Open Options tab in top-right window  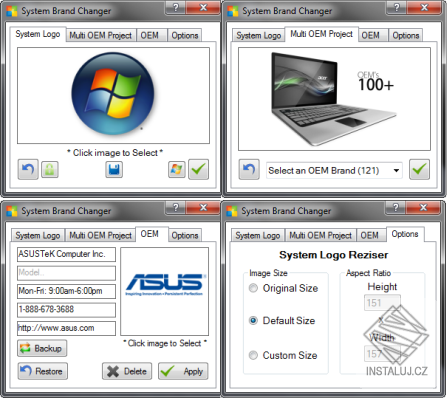coord(406,35)
